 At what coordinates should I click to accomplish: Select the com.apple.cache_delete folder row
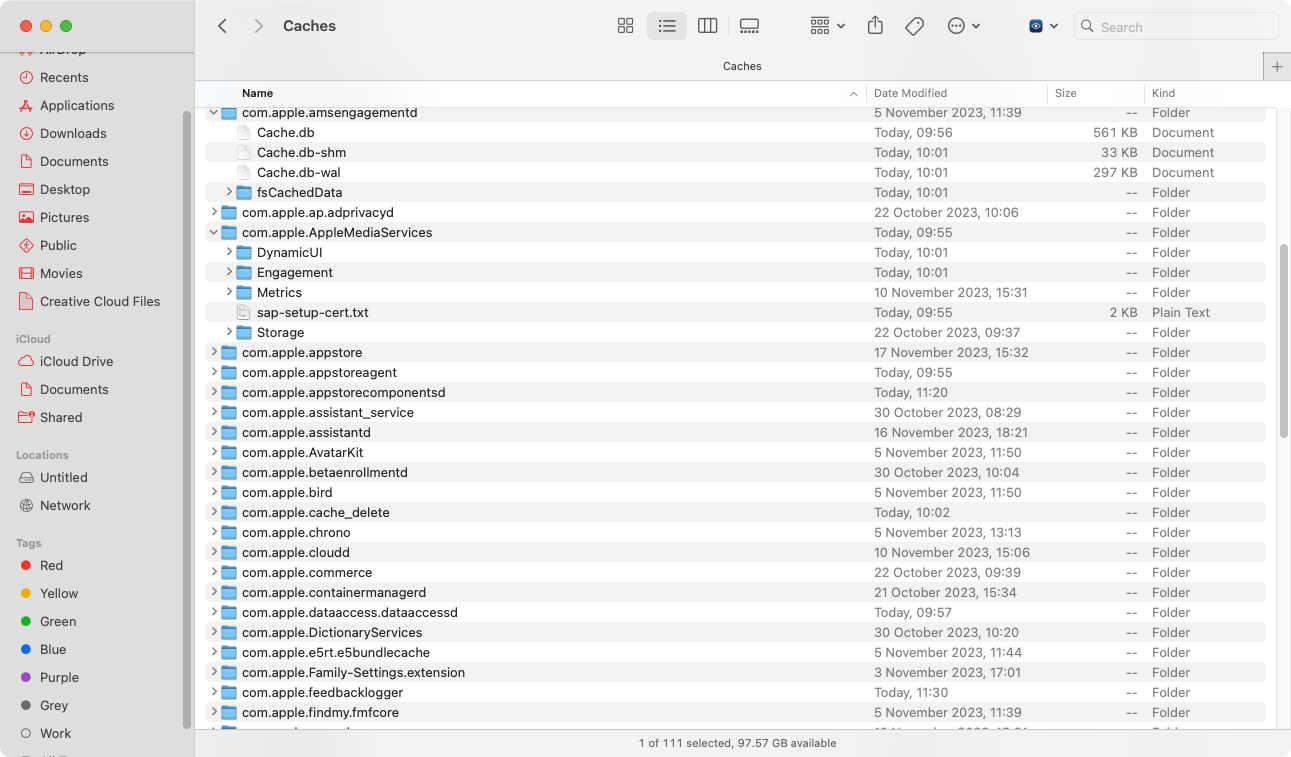[x=735, y=512]
